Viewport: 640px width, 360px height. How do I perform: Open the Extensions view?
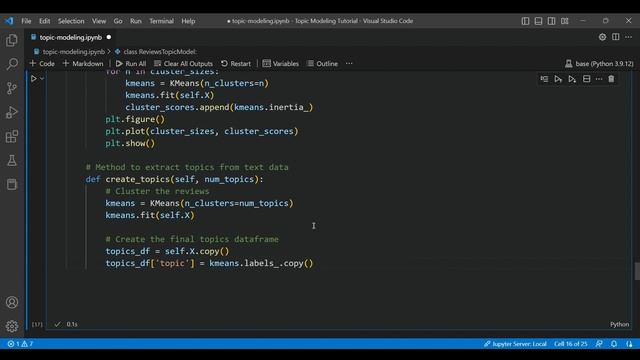click(12, 136)
